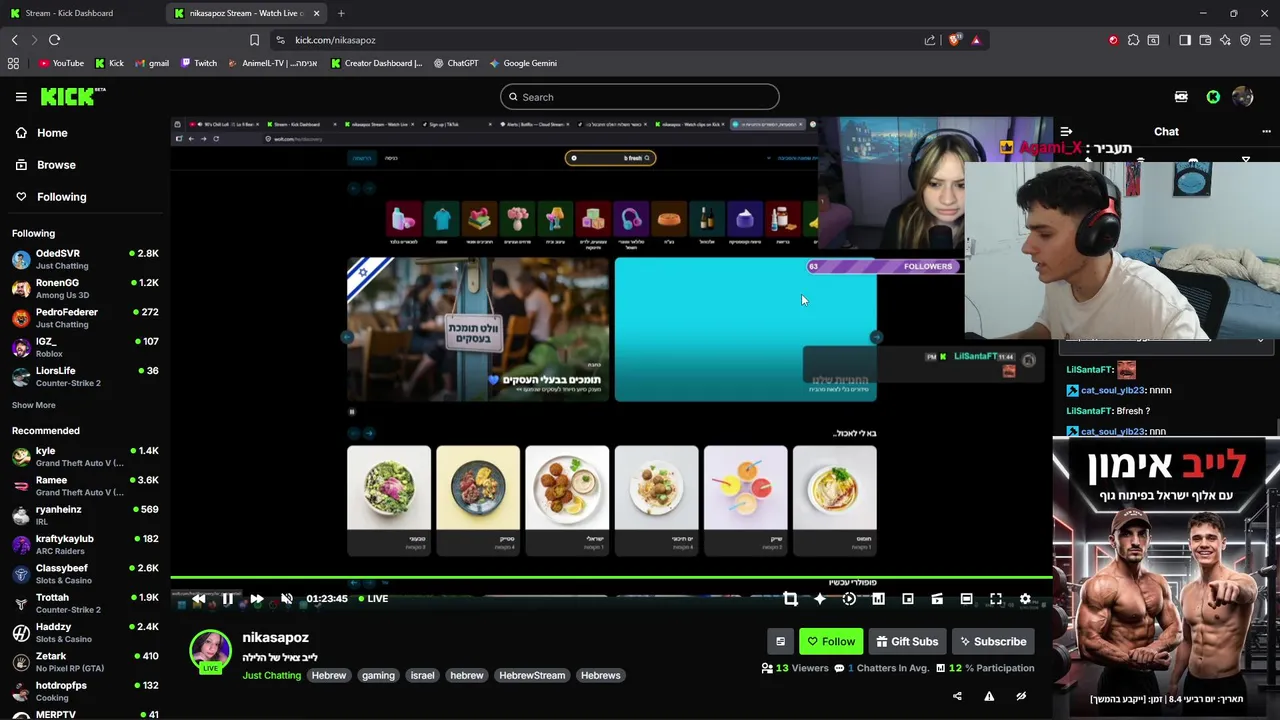Open the ChatGPT bookmark
Screen dimensions: 1280x720
pos(456,63)
